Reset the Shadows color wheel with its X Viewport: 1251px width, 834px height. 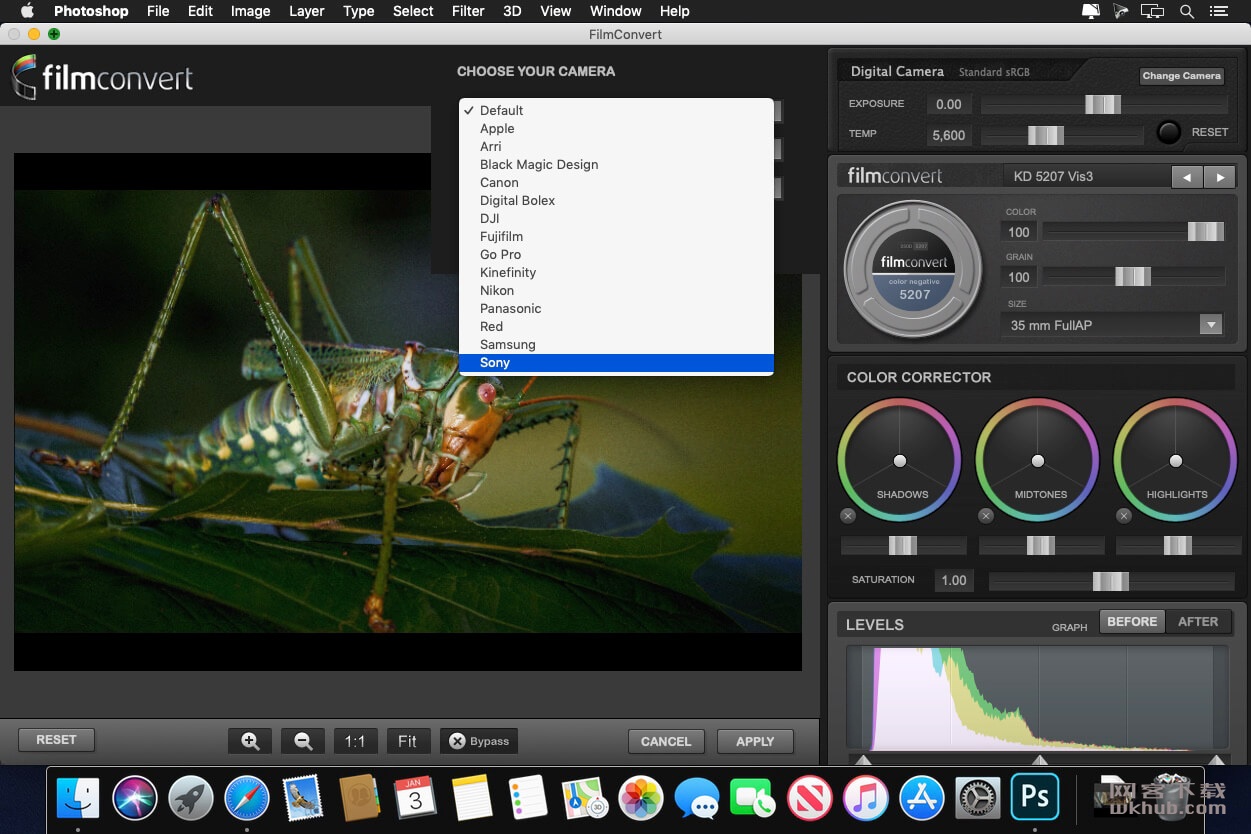848,516
